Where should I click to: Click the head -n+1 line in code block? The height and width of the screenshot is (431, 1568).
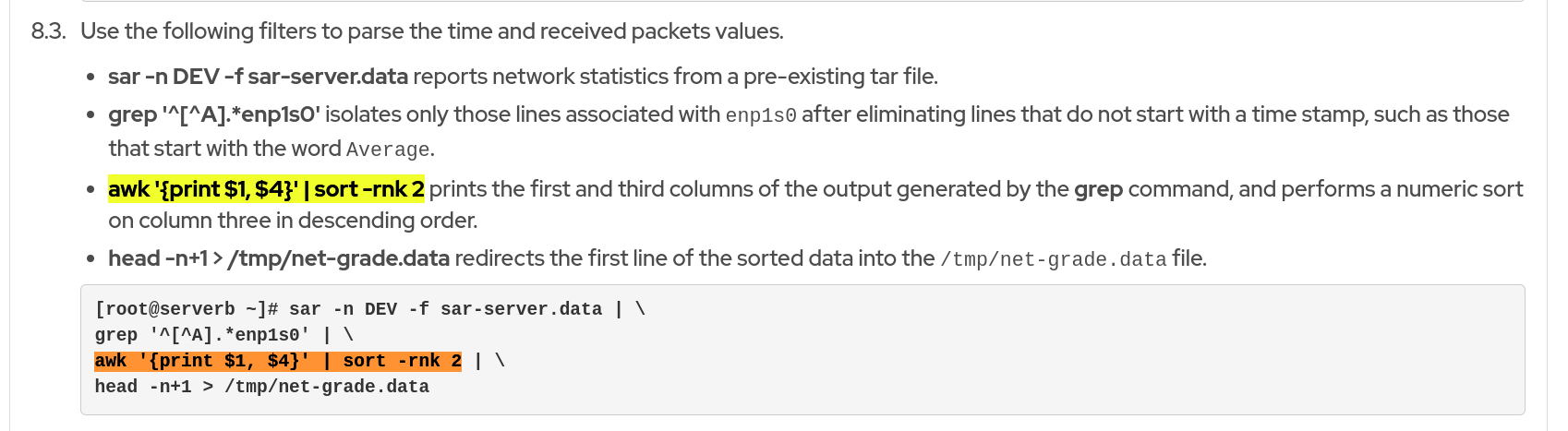261,387
